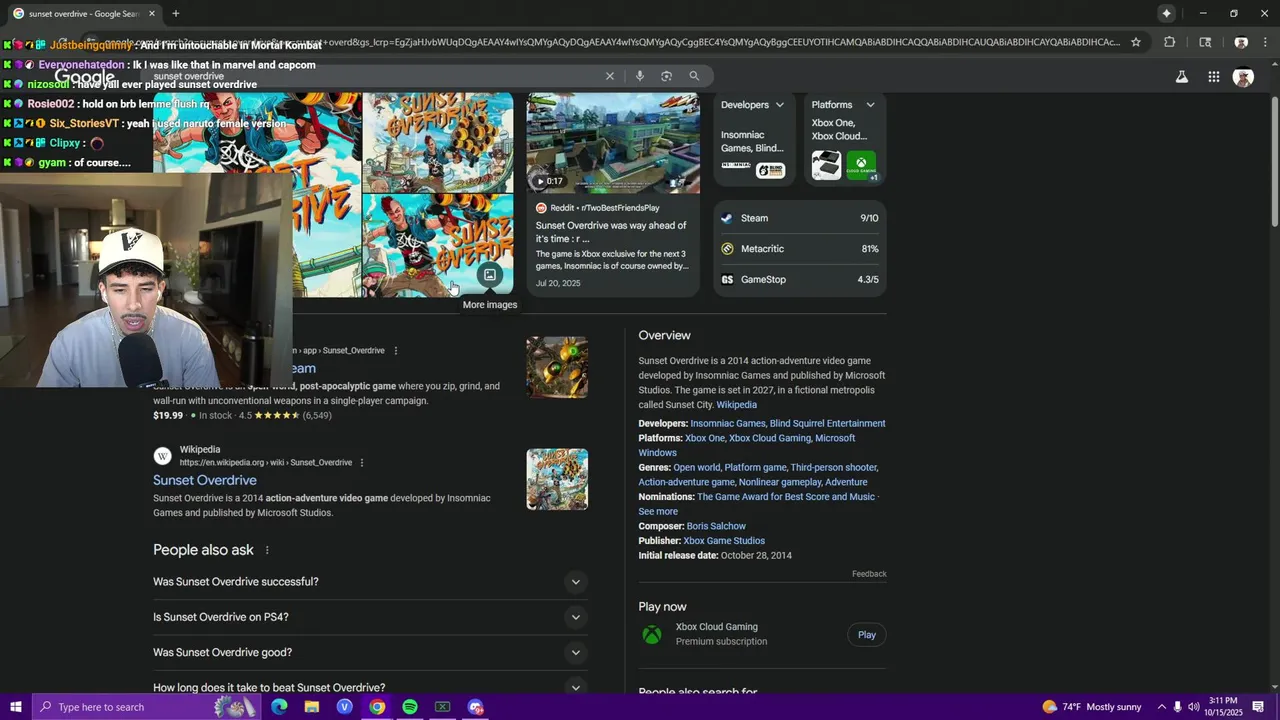
Task: Click the Gemini sparkle button in the title bar
Action: (1166, 13)
